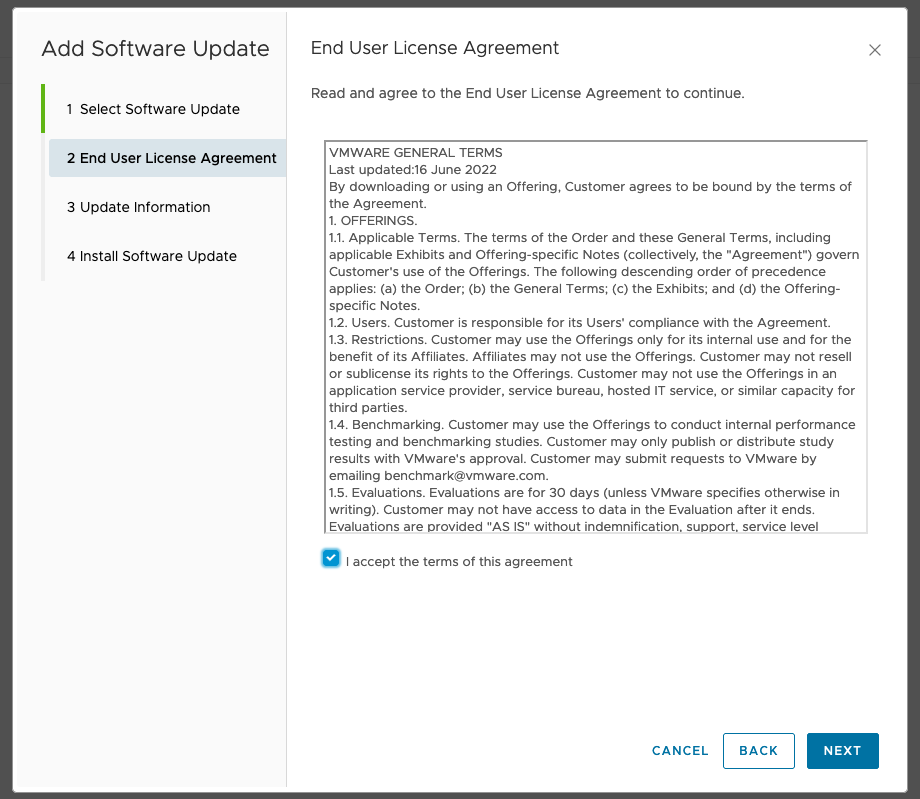Proceed to the next wizard step

[842, 750]
